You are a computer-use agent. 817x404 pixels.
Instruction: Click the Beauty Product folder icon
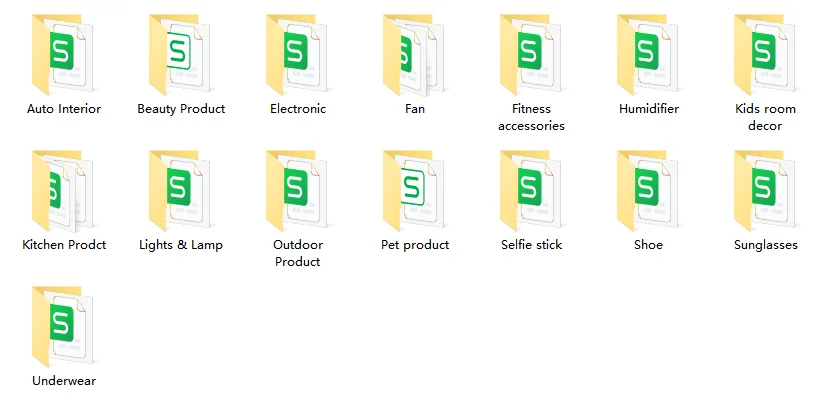coord(181,54)
